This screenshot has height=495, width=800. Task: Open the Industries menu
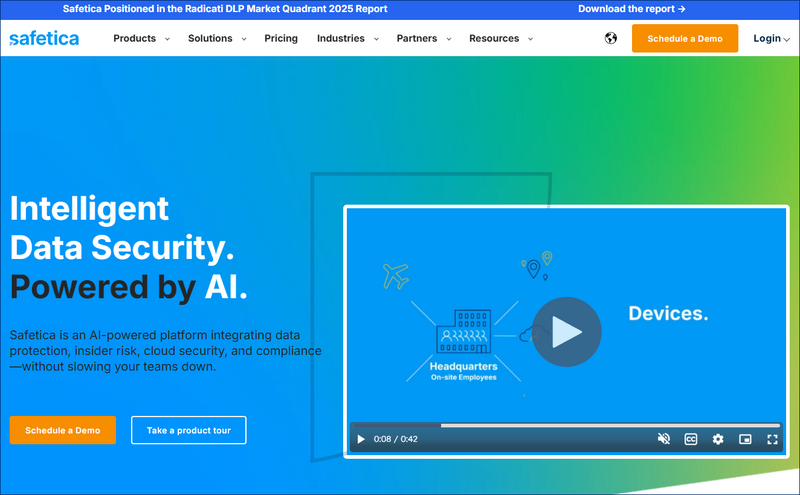(341, 38)
